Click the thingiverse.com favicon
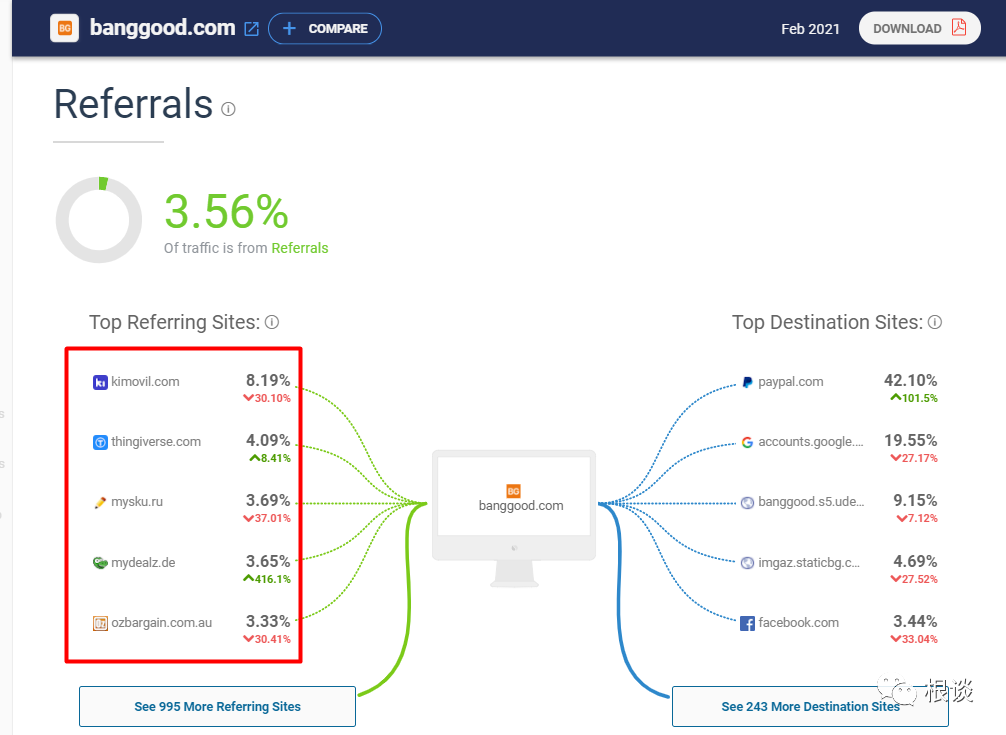1006x735 pixels. point(100,442)
